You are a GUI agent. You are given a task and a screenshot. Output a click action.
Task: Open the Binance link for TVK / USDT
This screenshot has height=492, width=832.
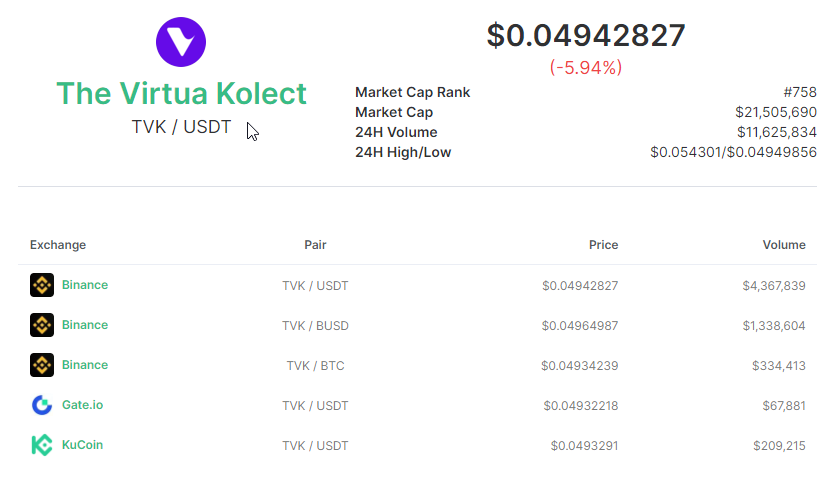point(85,285)
